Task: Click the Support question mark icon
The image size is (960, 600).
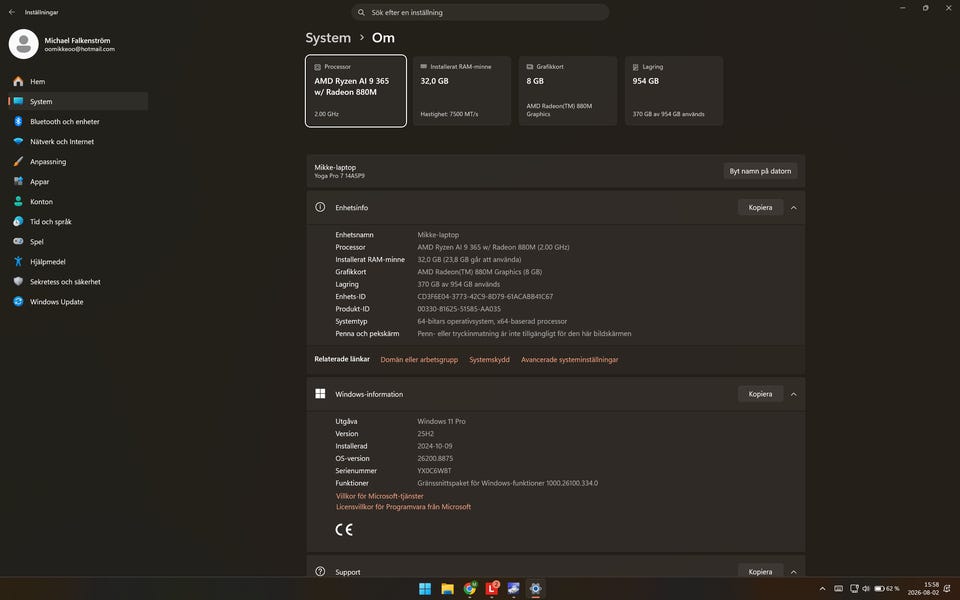Action: [320, 571]
